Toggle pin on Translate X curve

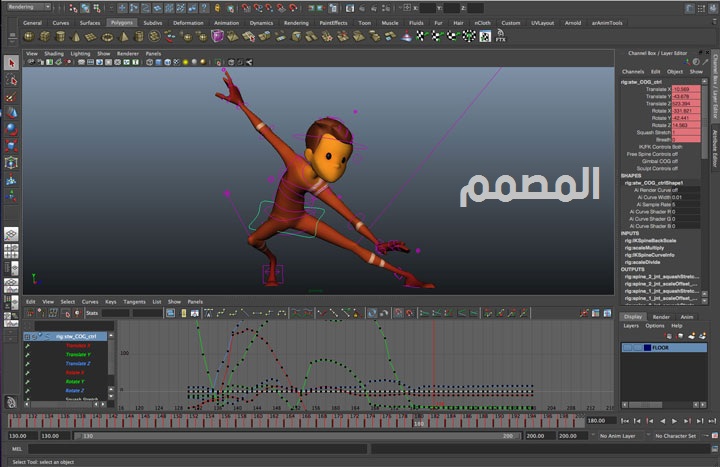pos(28,346)
